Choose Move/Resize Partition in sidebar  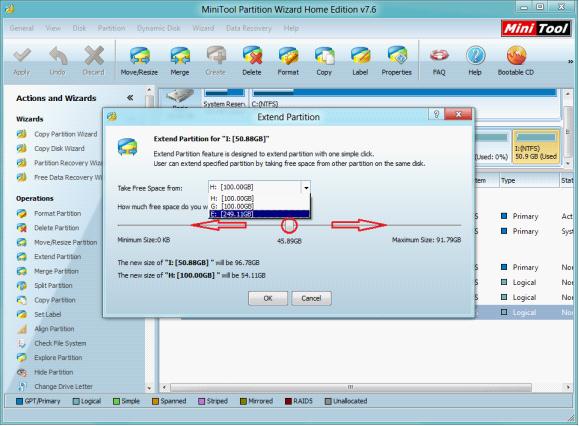click(x=57, y=243)
